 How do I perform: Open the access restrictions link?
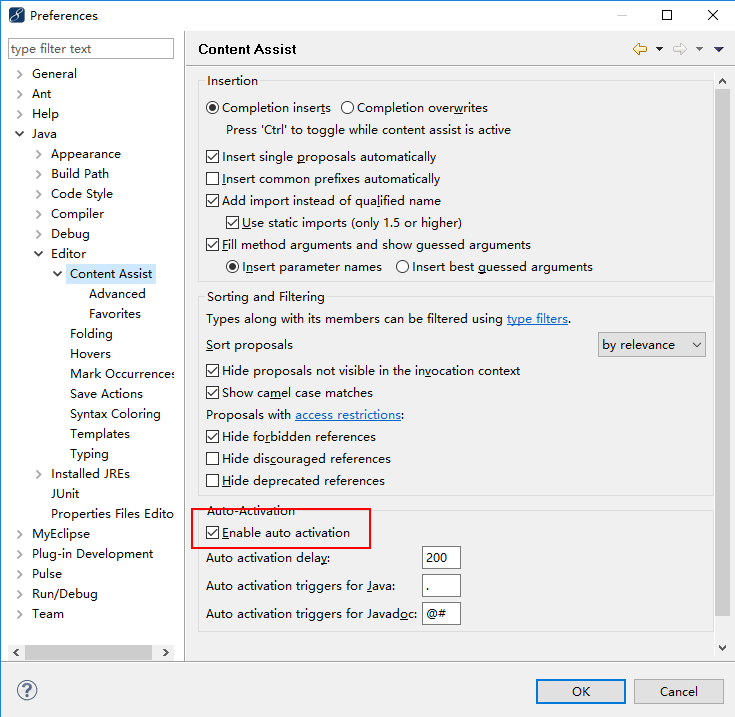click(348, 415)
